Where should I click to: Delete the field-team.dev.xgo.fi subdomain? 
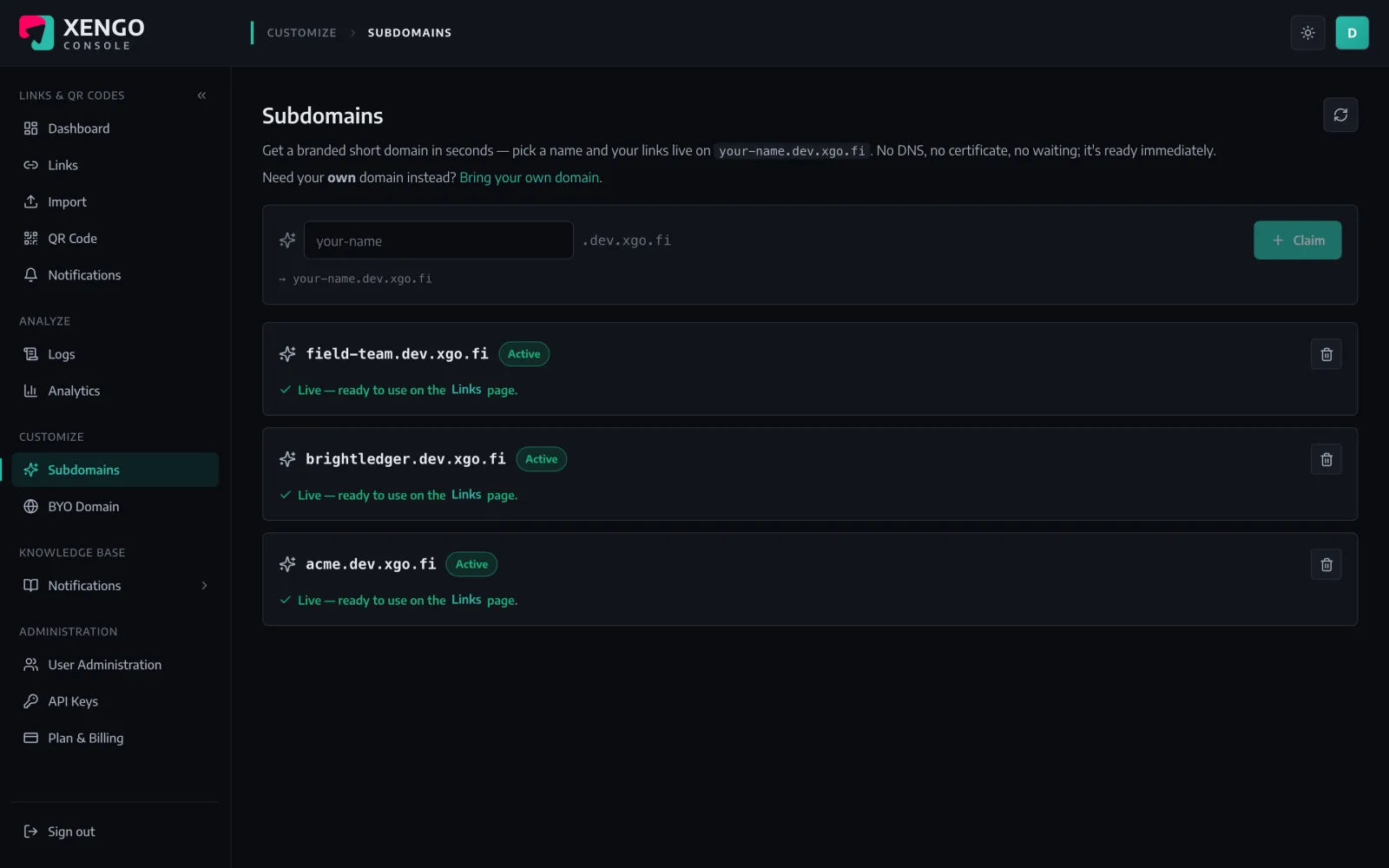1326,354
